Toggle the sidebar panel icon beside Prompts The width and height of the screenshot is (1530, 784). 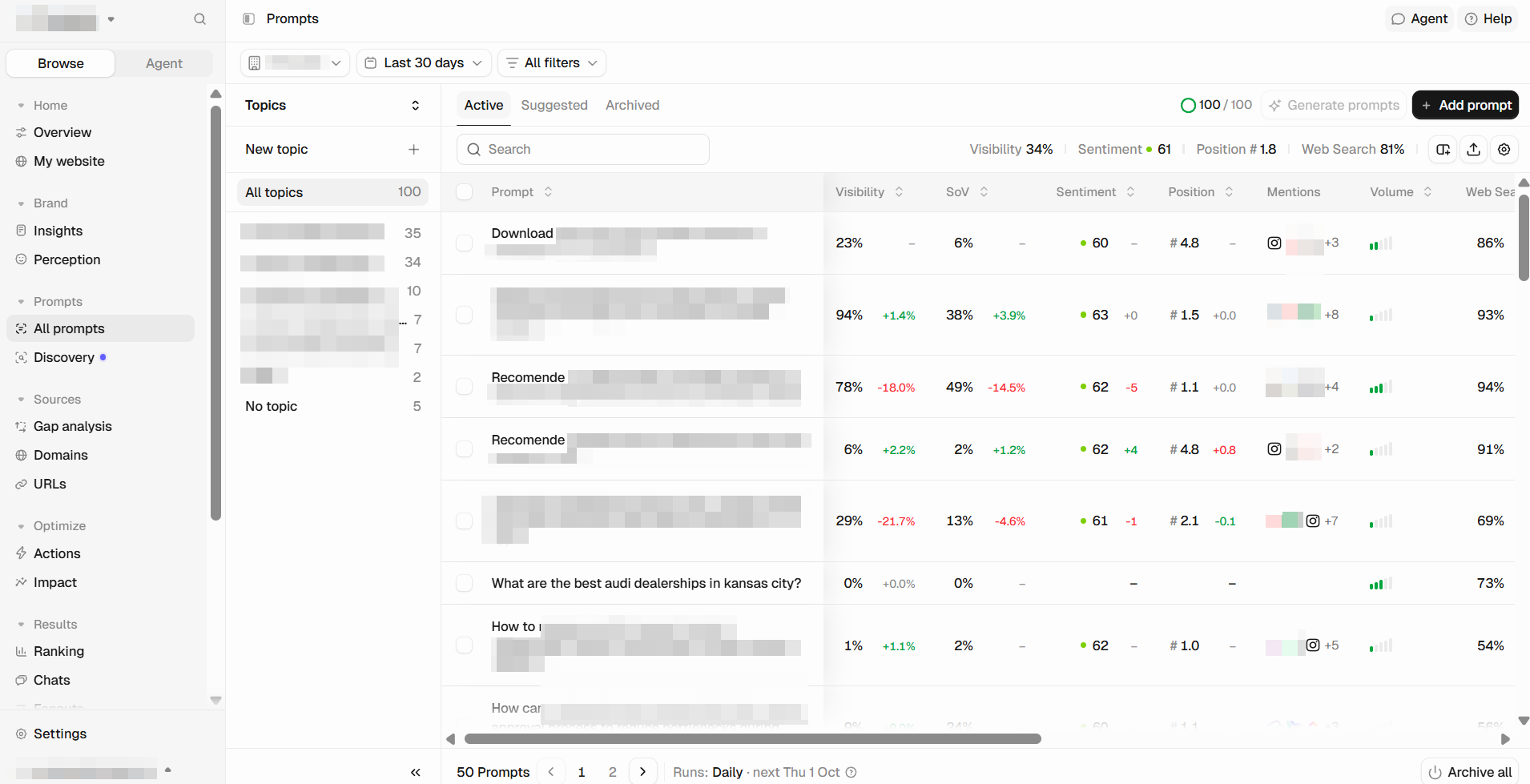[x=248, y=18]
